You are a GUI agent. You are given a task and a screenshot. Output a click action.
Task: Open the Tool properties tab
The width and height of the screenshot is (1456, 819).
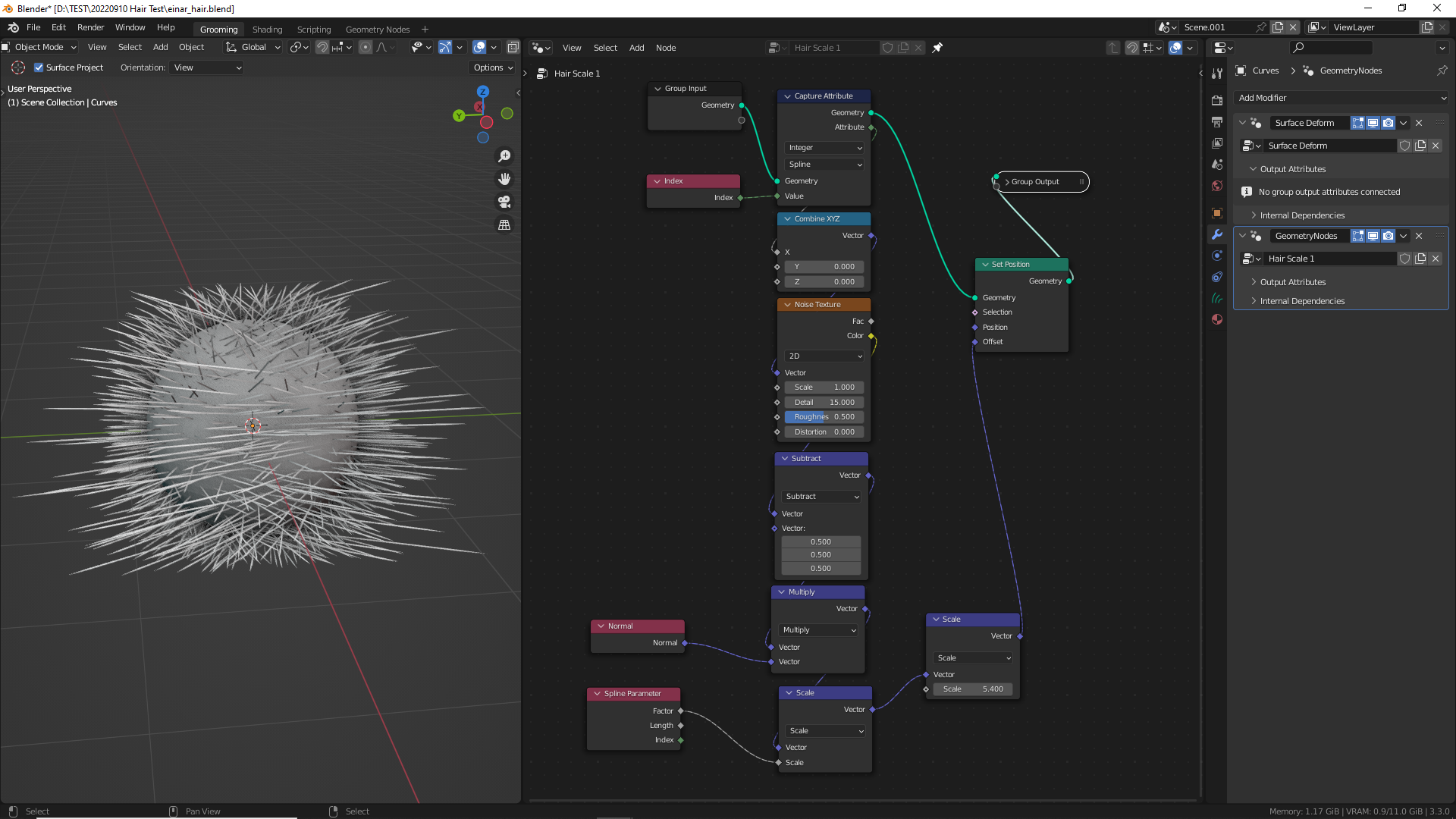(x=1217, y=74)
